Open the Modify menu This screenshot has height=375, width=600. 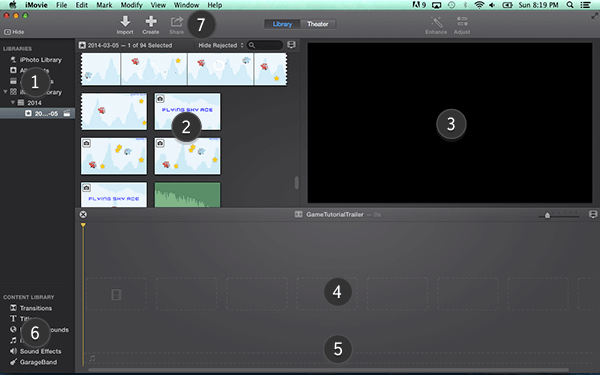point(132,5)
